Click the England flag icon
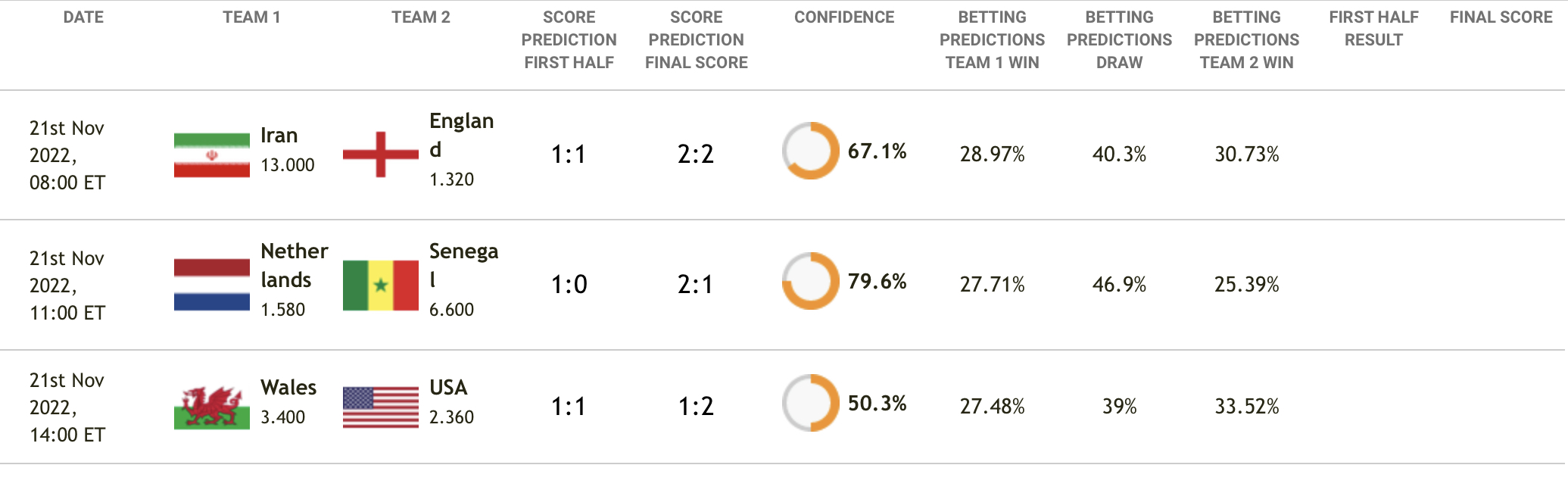This screenshot has height=490, width=1568. pyautogui.click(x=381, y=154)
